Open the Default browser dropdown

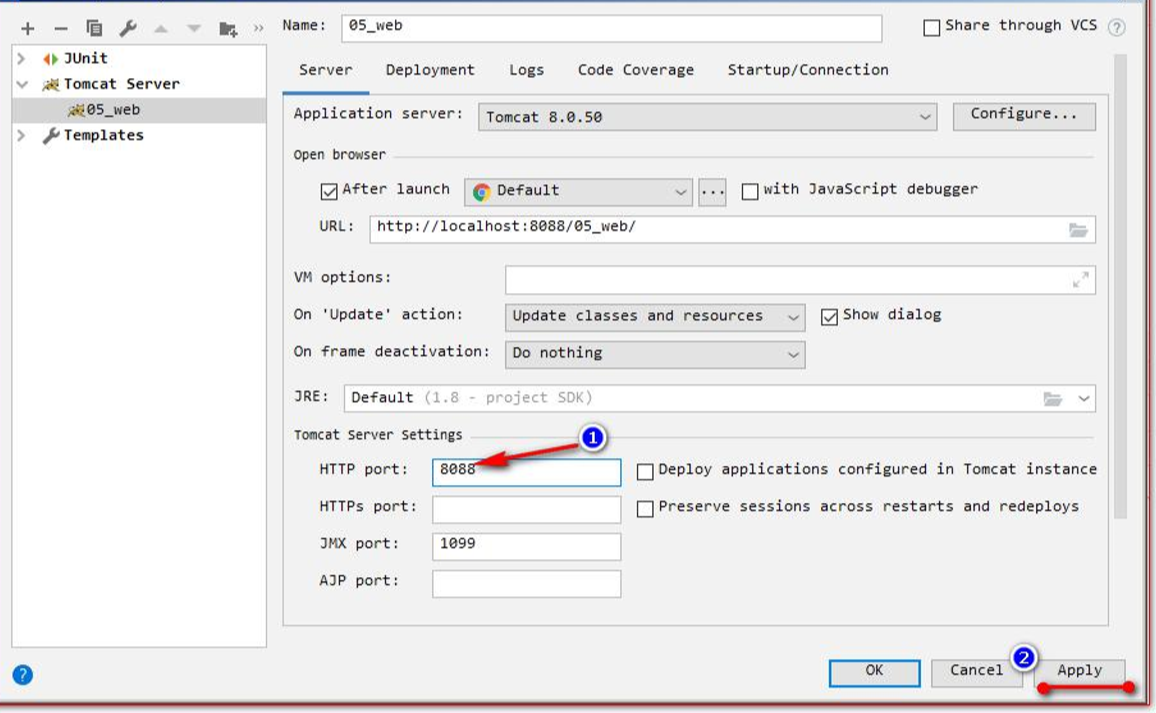(x=578, y=192)
